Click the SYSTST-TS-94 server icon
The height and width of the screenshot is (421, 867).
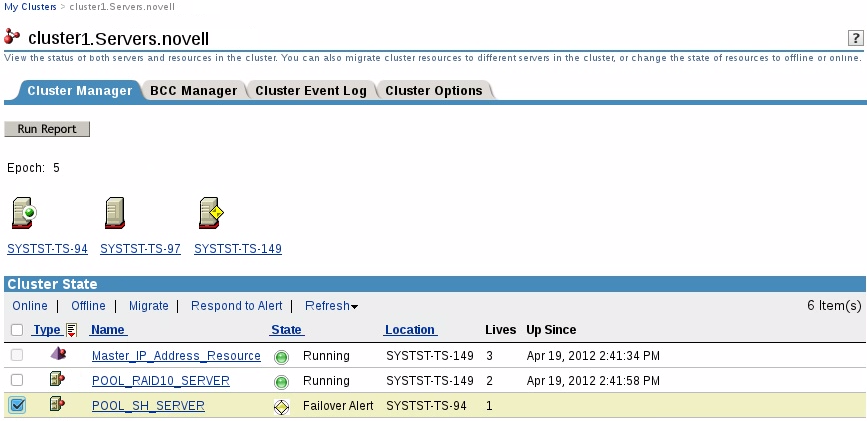pyautogui.click(x=24, y=213)
